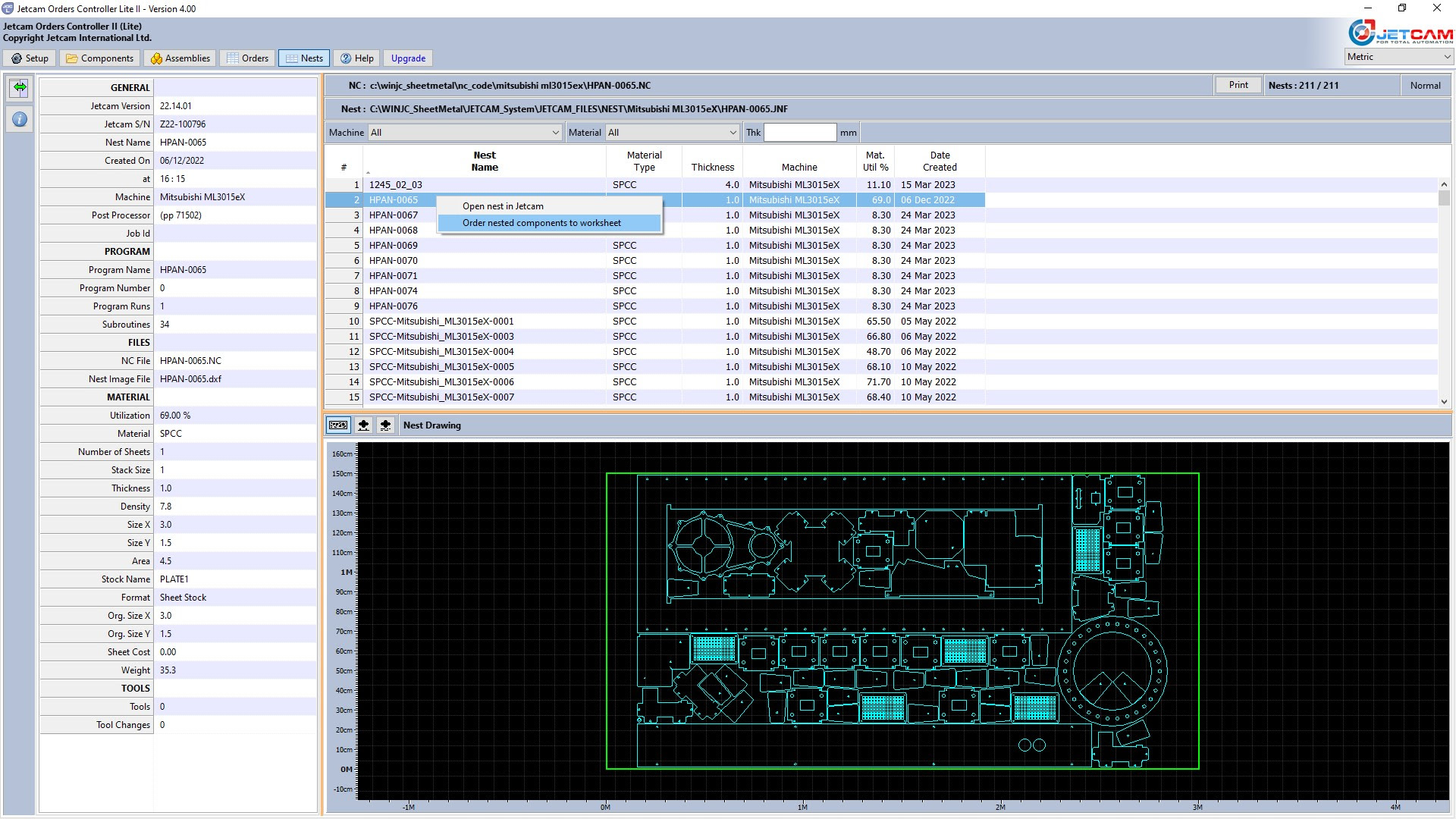Open the Setup section
Image resolution: width=1456 pixels, height=819 pixels.
coord(30,58)
